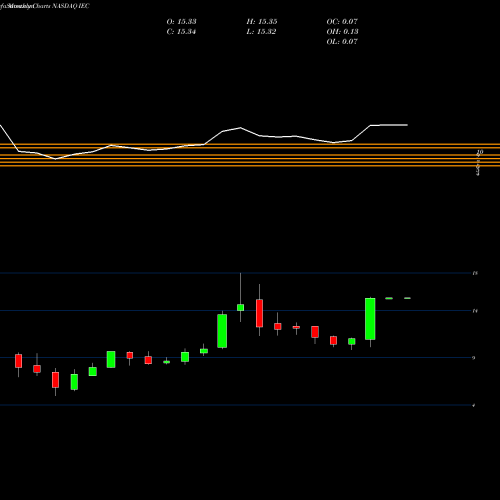The image size is (500, 500).
Task: Select the high value 'H: 15.35'
Action: coord(262,22)
